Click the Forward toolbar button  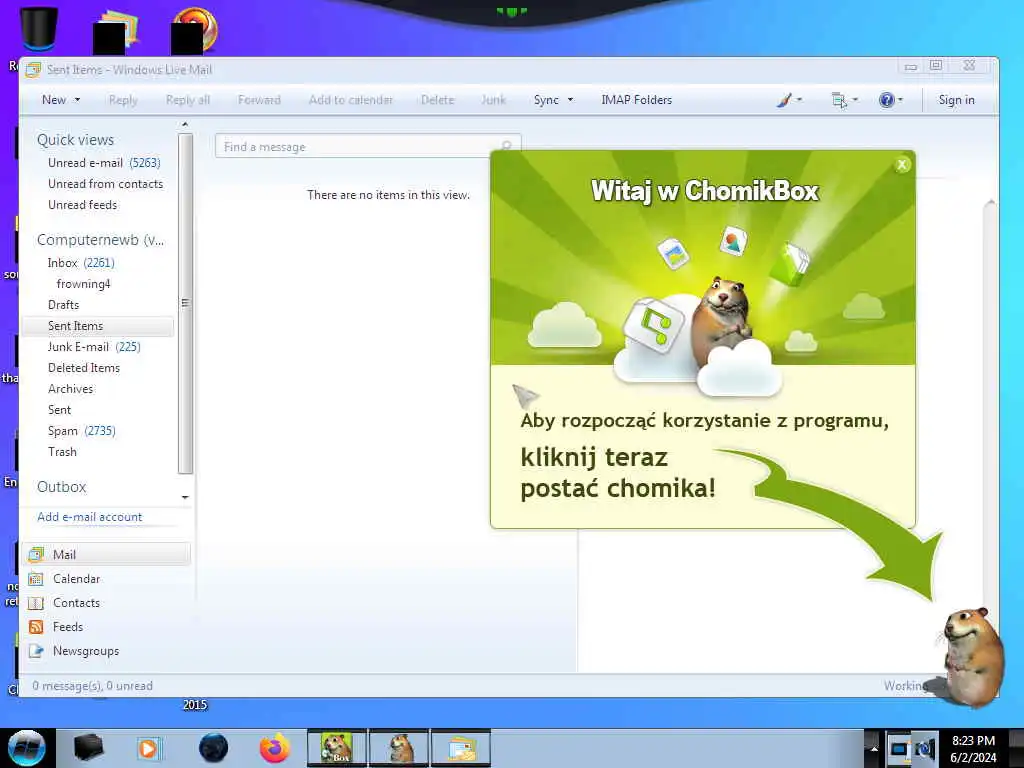(259, 100)
